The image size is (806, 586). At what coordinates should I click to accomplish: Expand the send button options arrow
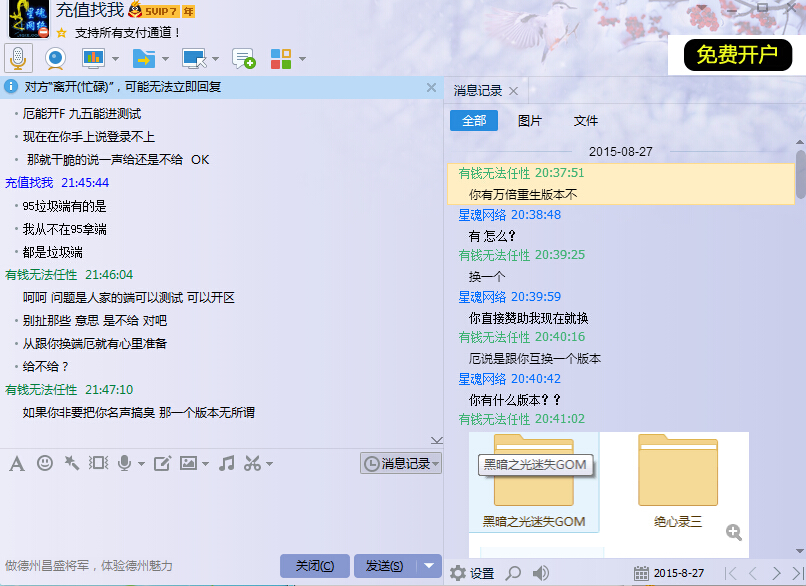point(429,566)
